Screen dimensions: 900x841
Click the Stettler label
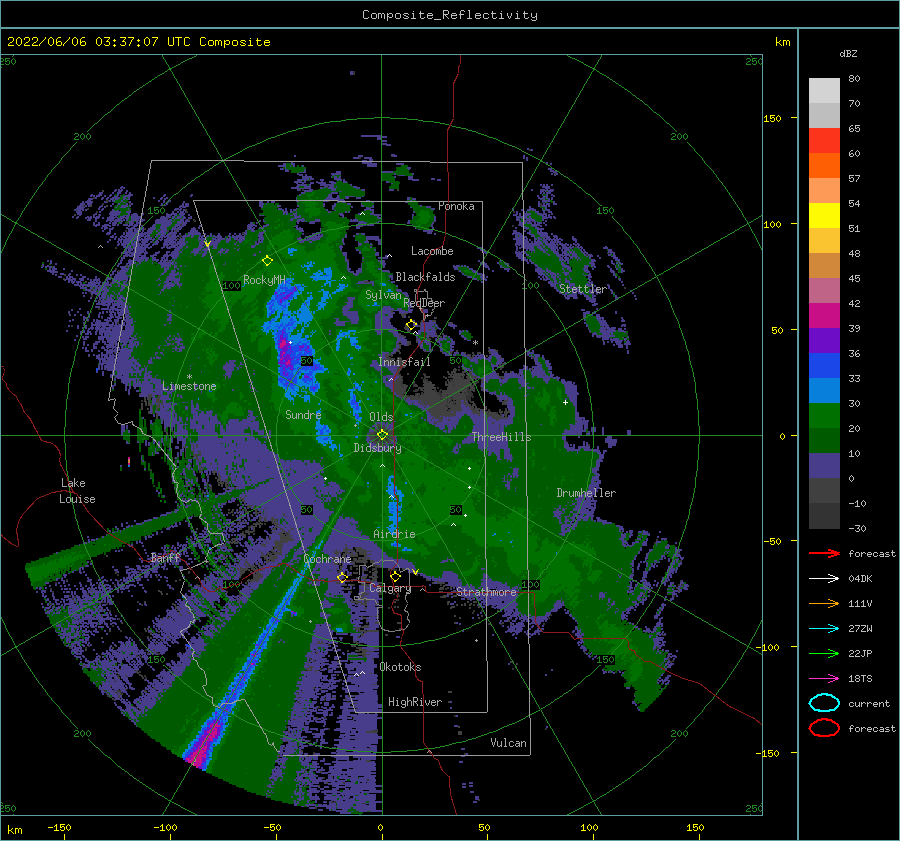[x=583, y=289]
